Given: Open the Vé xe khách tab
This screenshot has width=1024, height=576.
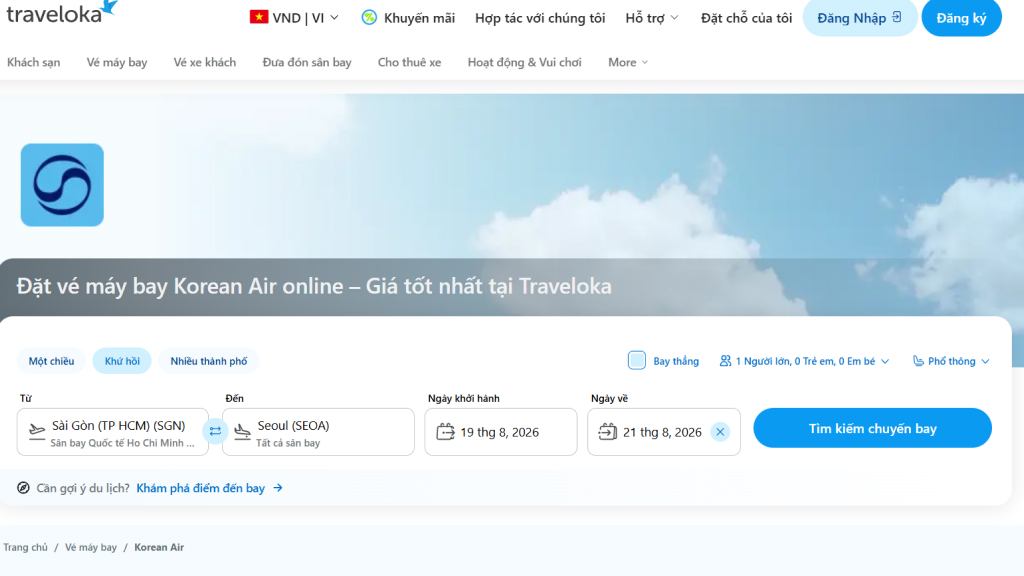Looking at the screenshot, I should click(x=204, y=62).
